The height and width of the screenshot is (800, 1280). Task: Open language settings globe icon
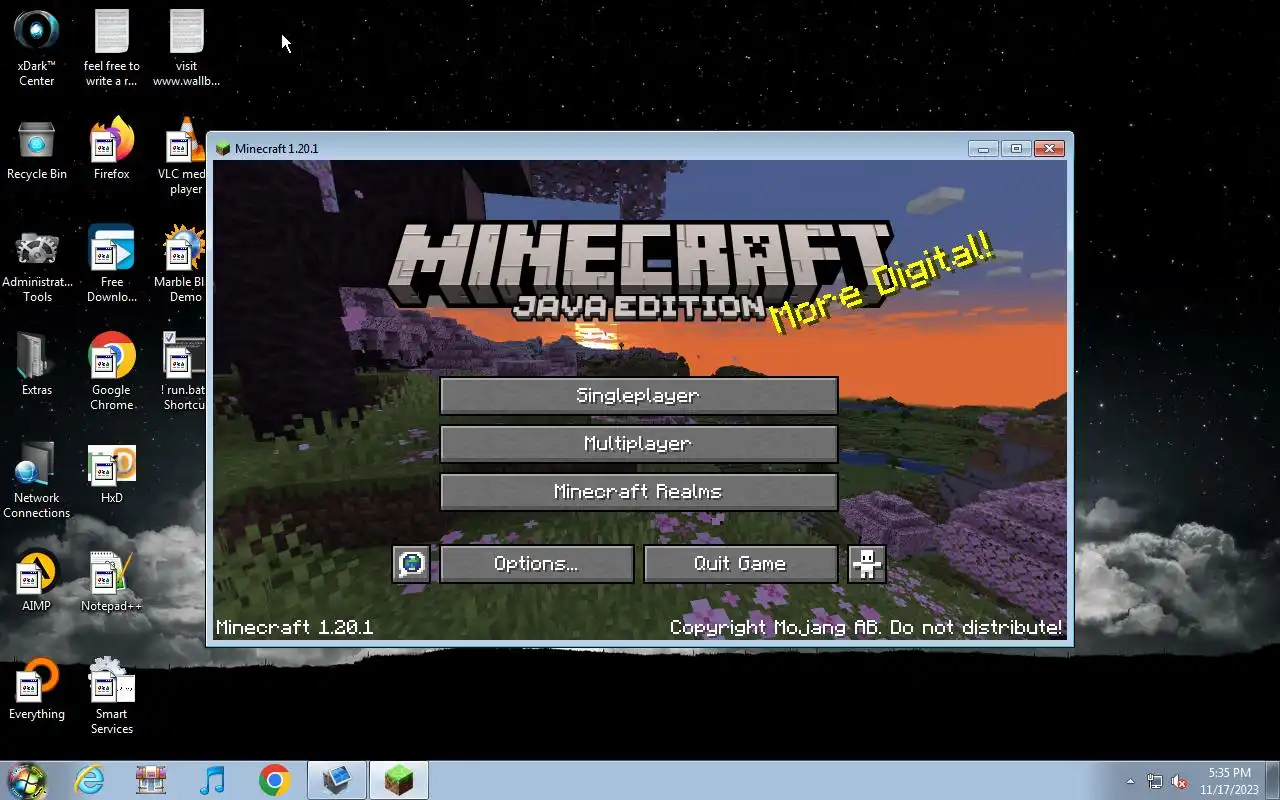pyautogui.click(x=411, y=564)
